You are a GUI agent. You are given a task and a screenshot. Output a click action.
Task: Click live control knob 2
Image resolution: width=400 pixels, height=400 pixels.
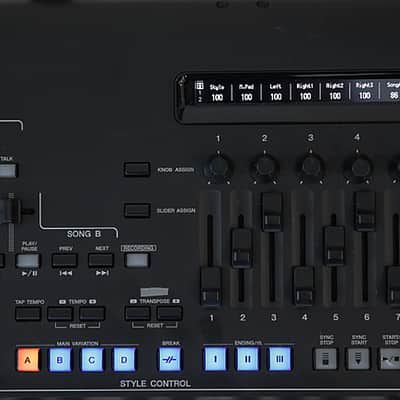[x=265, y=166]
